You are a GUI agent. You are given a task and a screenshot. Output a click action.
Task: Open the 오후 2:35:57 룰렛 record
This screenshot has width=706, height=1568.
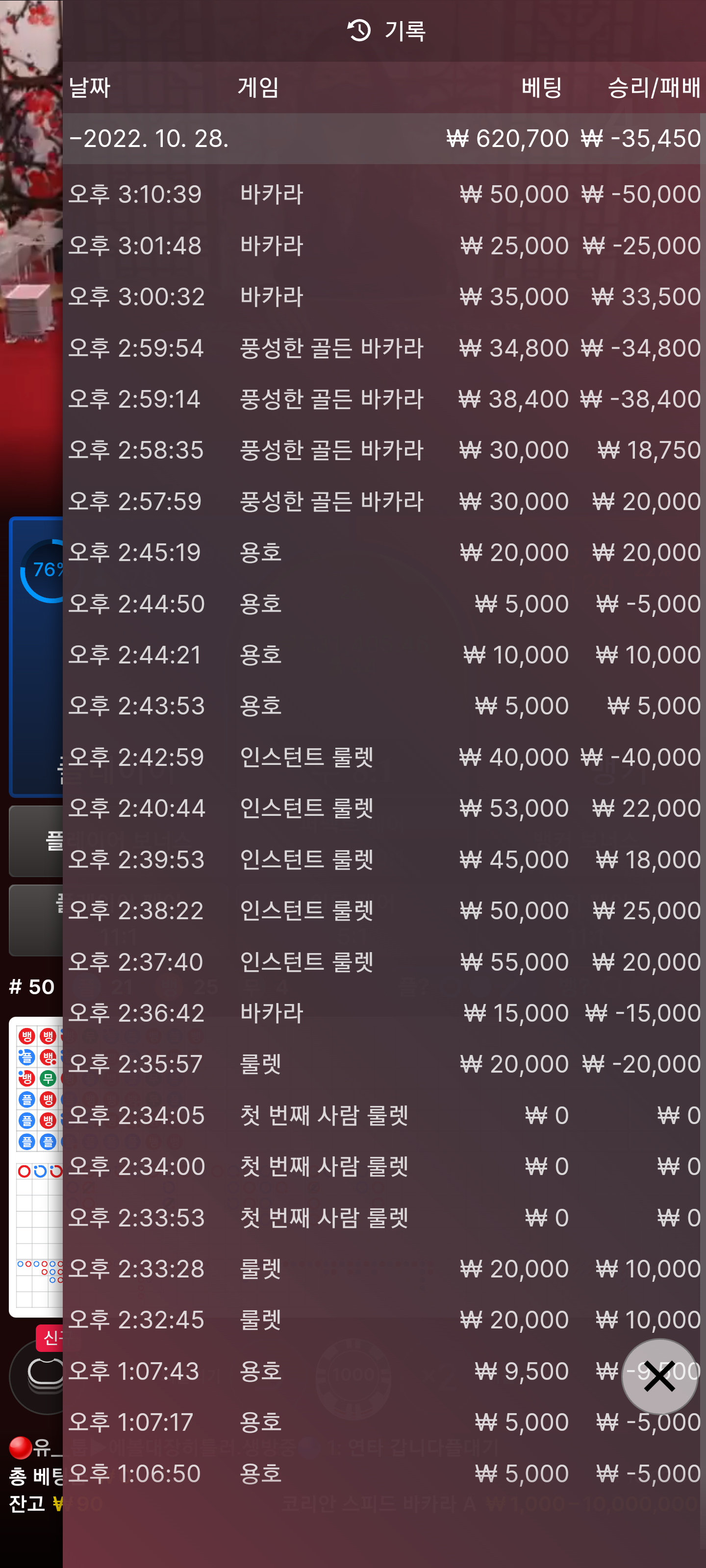384,1064
